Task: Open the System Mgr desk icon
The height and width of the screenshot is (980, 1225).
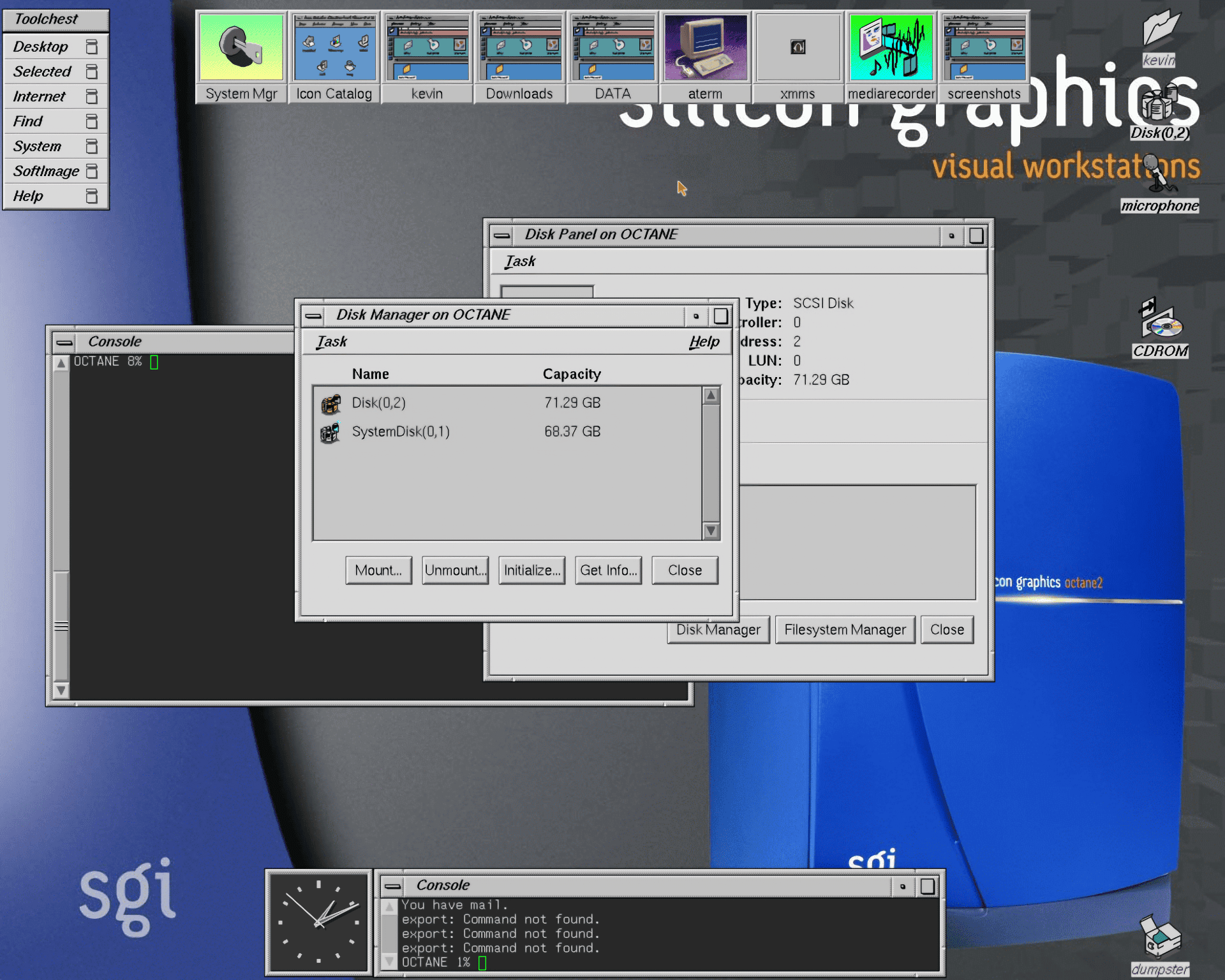Action: coord(241,57)
